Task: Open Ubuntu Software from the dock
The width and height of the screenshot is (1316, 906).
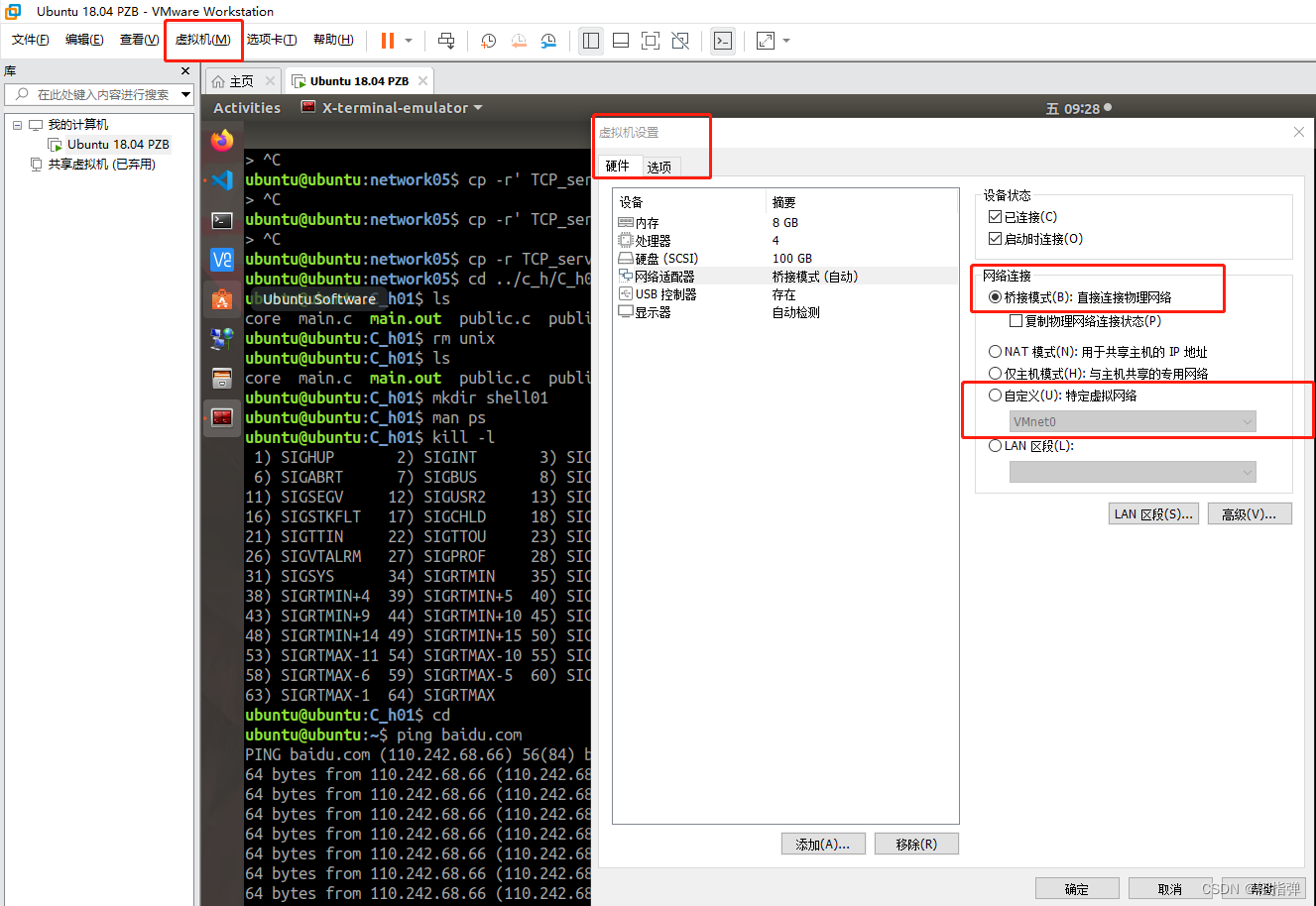Action: coord(222,299)
